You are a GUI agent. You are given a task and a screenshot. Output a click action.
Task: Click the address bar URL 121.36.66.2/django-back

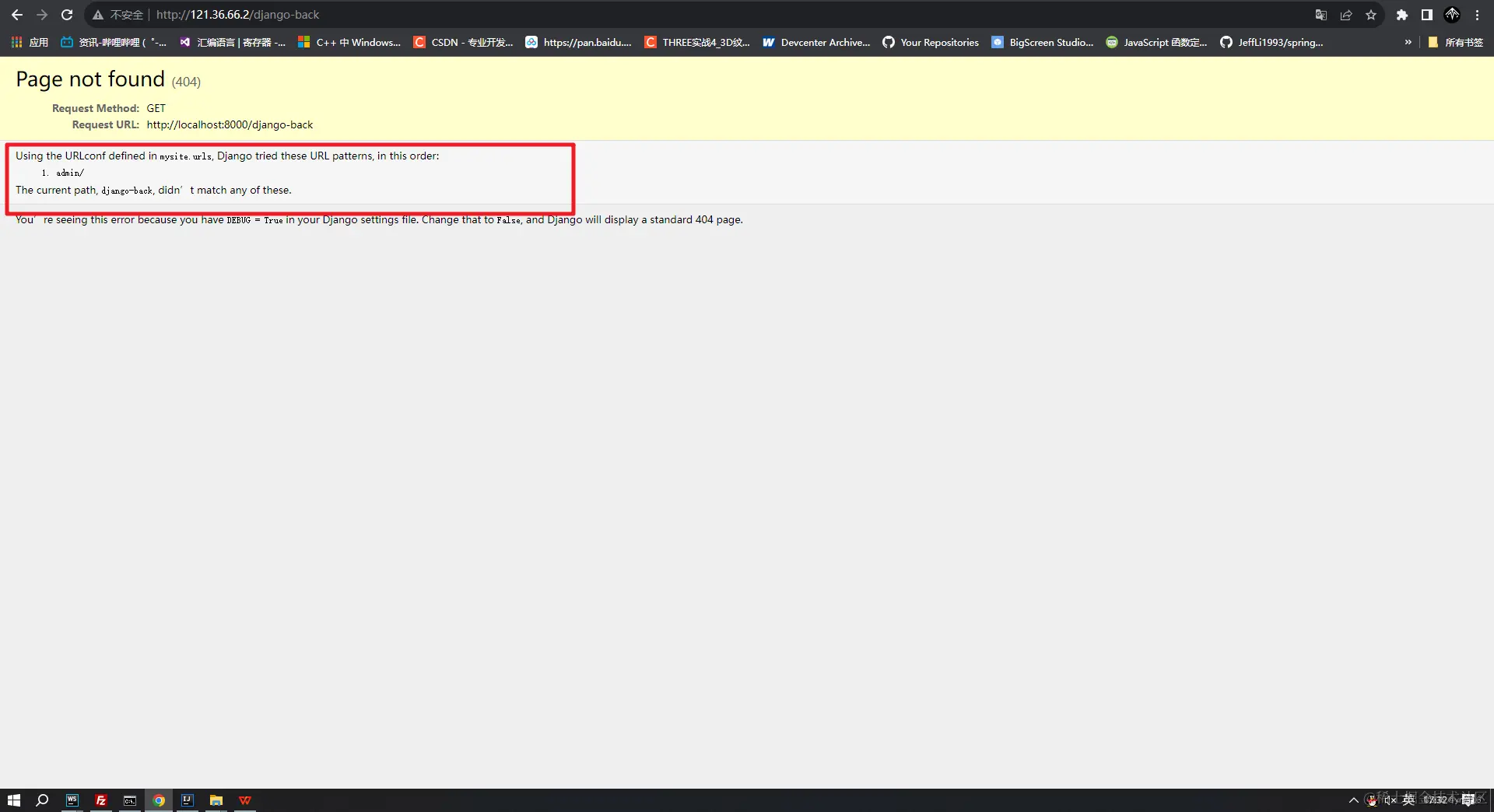(238, 15)
